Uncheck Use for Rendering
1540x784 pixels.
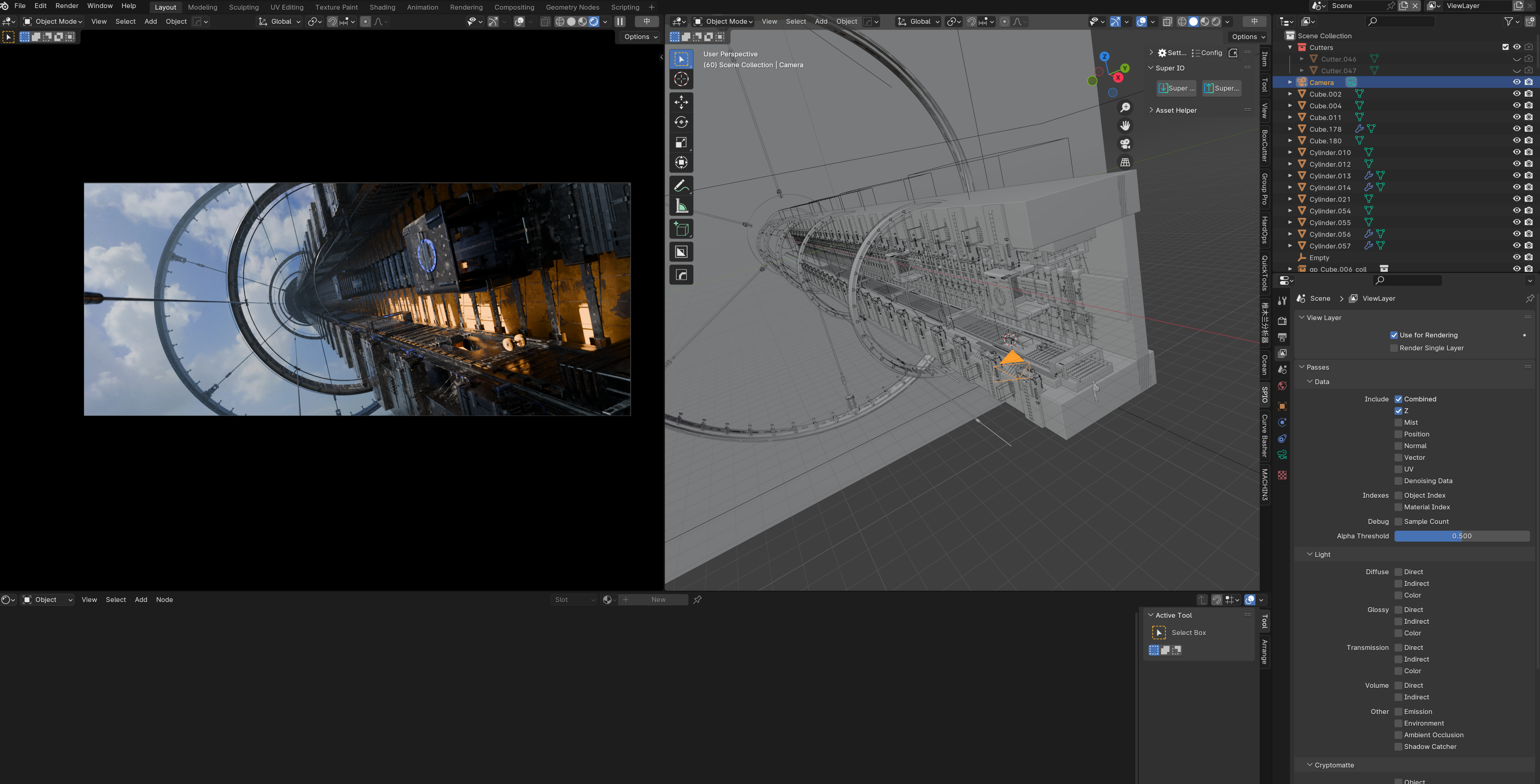click(1393, 335)
